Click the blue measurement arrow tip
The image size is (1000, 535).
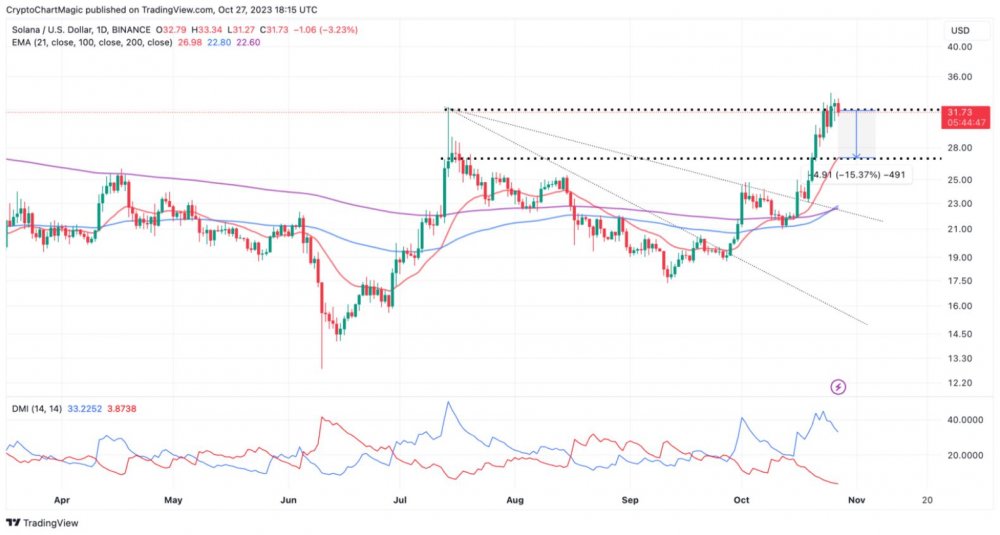click(857, 156)
